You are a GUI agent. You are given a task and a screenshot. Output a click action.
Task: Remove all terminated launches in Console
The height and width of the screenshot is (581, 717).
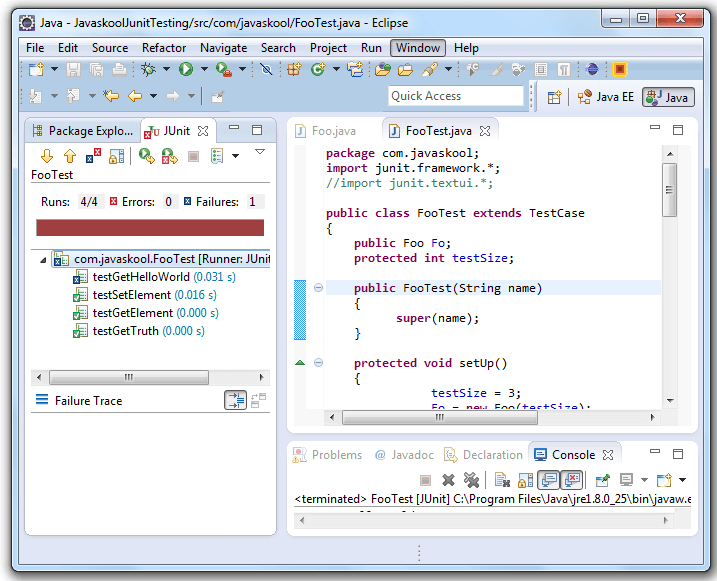pyautogui.click(x=471, y=480)
